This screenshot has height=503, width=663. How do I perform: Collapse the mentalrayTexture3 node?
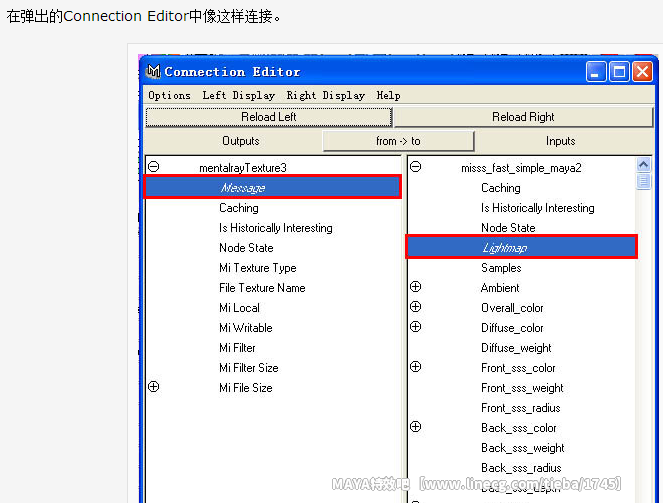154,167
